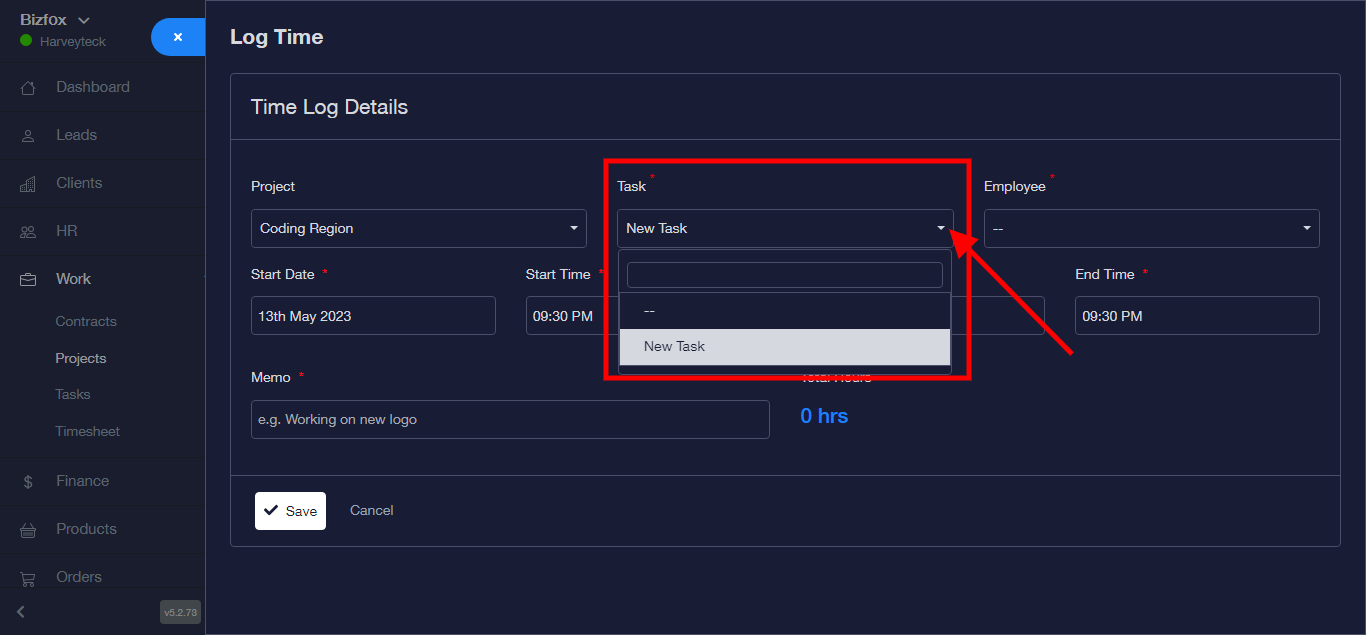Open Timesheet in Work submenu
Image resolution: width=1366 pixels, height=635 pixels.
tap(87, 432)
